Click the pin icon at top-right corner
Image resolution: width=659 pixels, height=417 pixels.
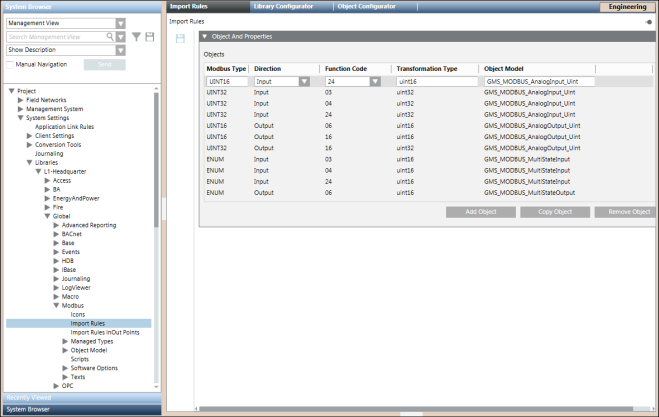pos(649,21)
